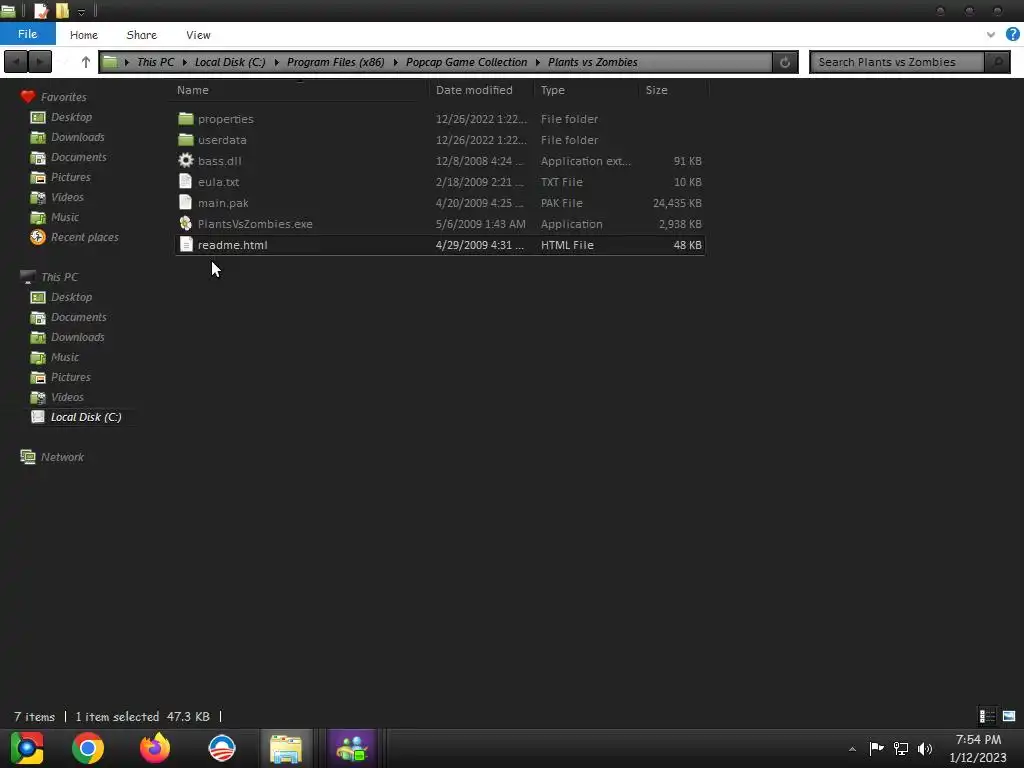The height and width of the screenshot is (768, 1024).
Task: Open File Explorer taskbar icon
Action: [285, 748]
